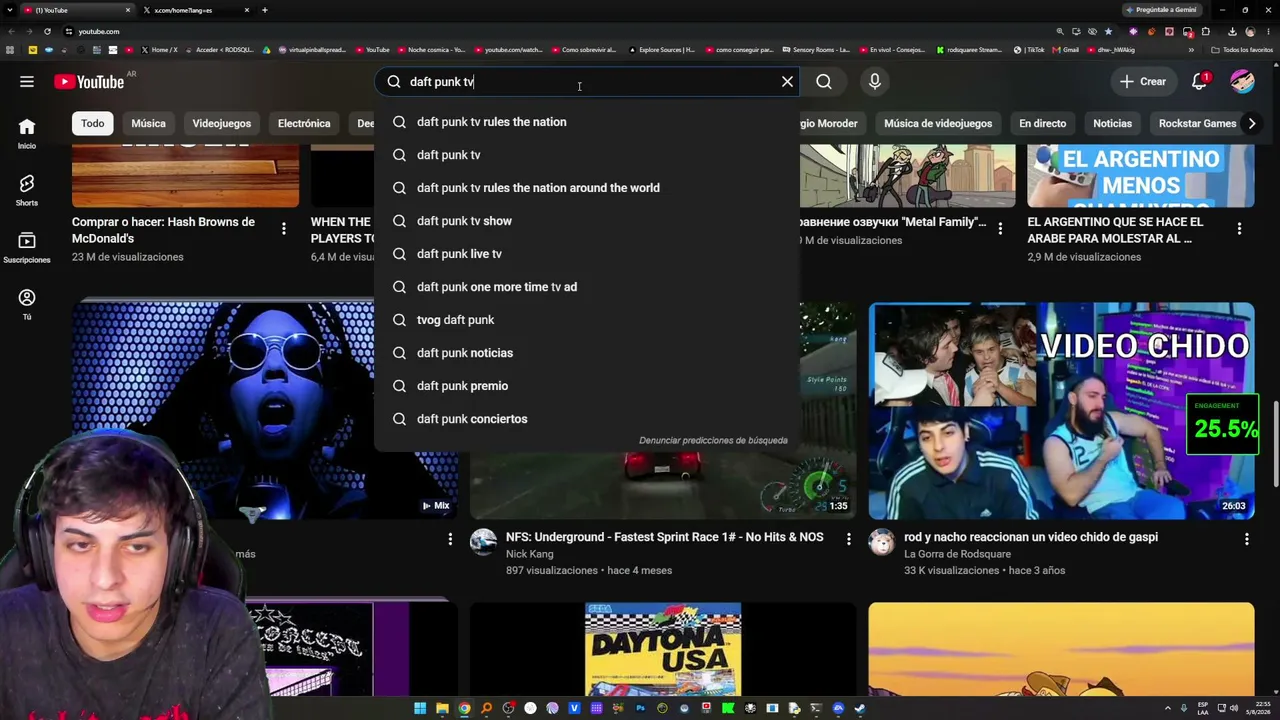Open the 'Home / X' bookmark
Screen dimensions: 1280x720
point(160,49)
